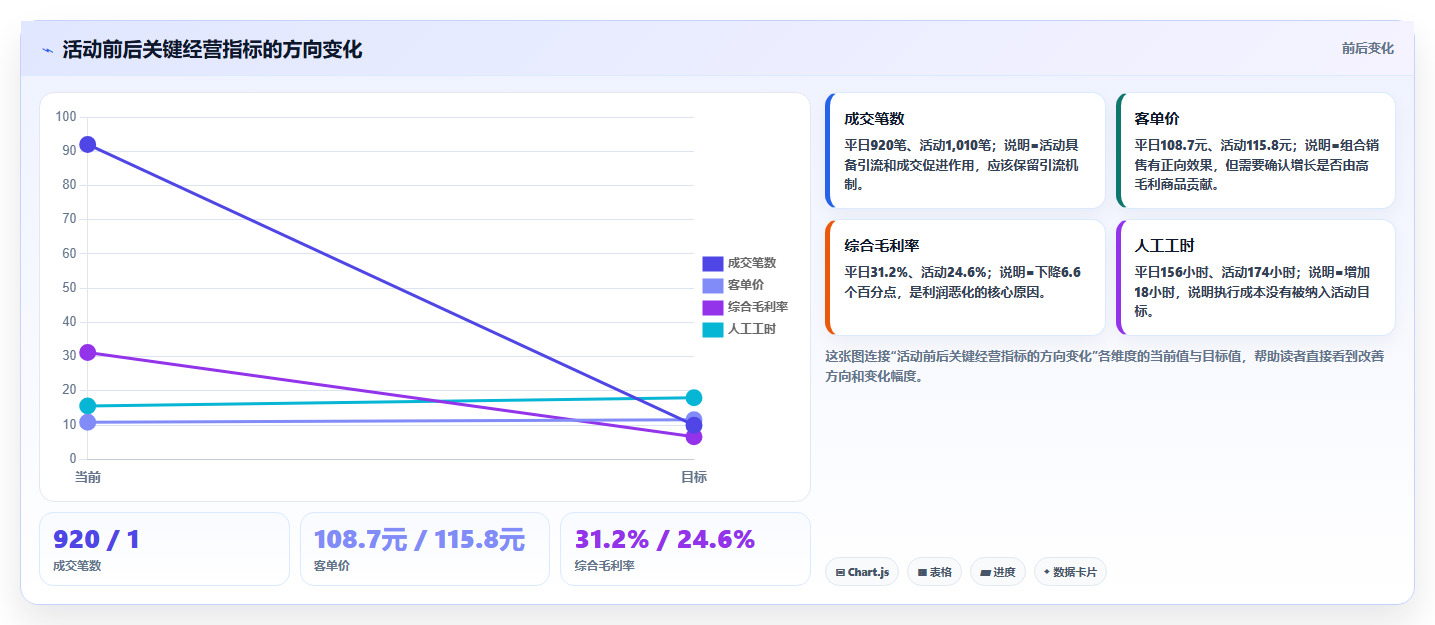Click the 人工工时 data point at 当前
Image resolution: width=1435 pixels, height=625 pixels.
coord(88,406)
